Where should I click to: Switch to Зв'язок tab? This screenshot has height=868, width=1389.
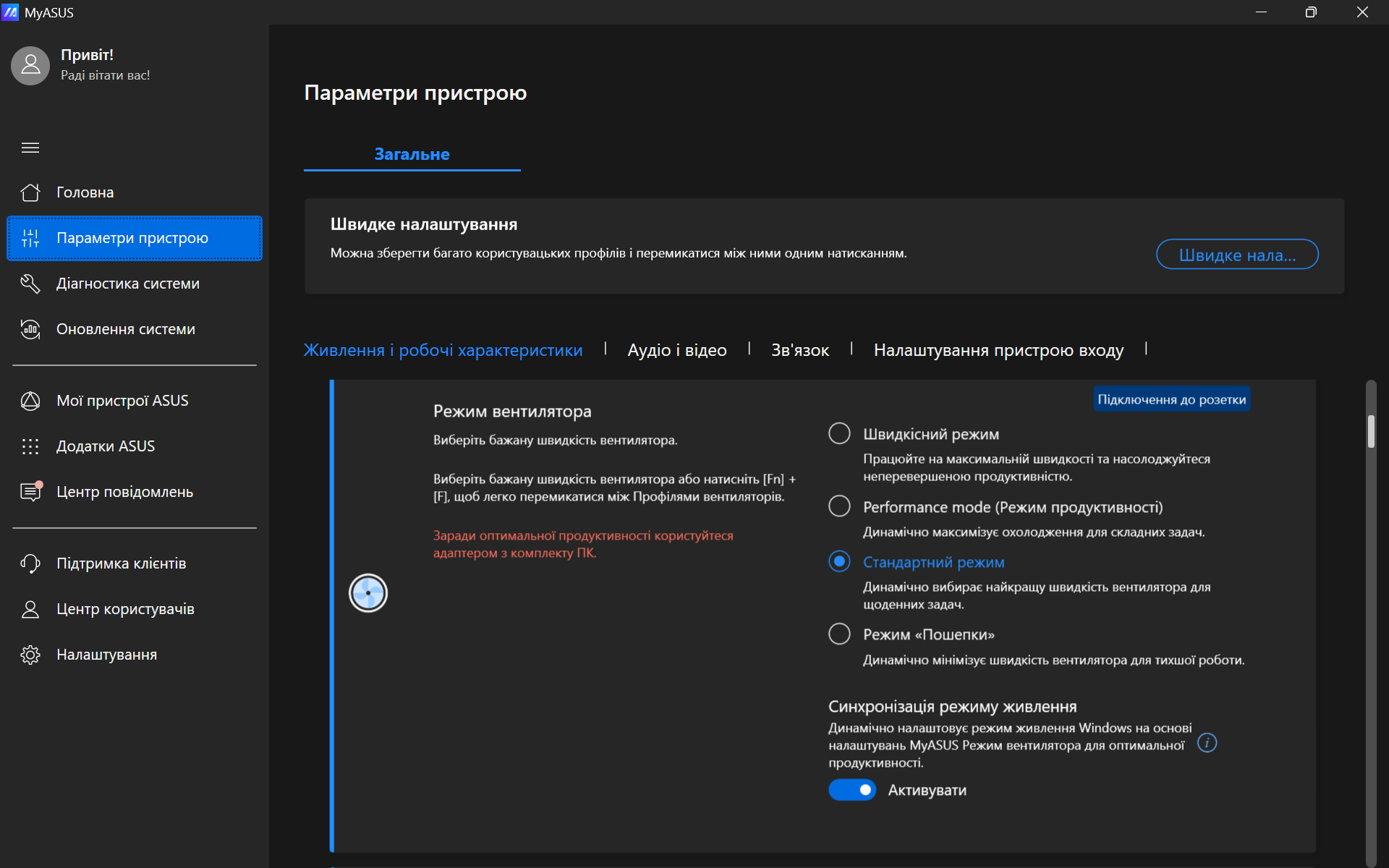click(800, 350)
